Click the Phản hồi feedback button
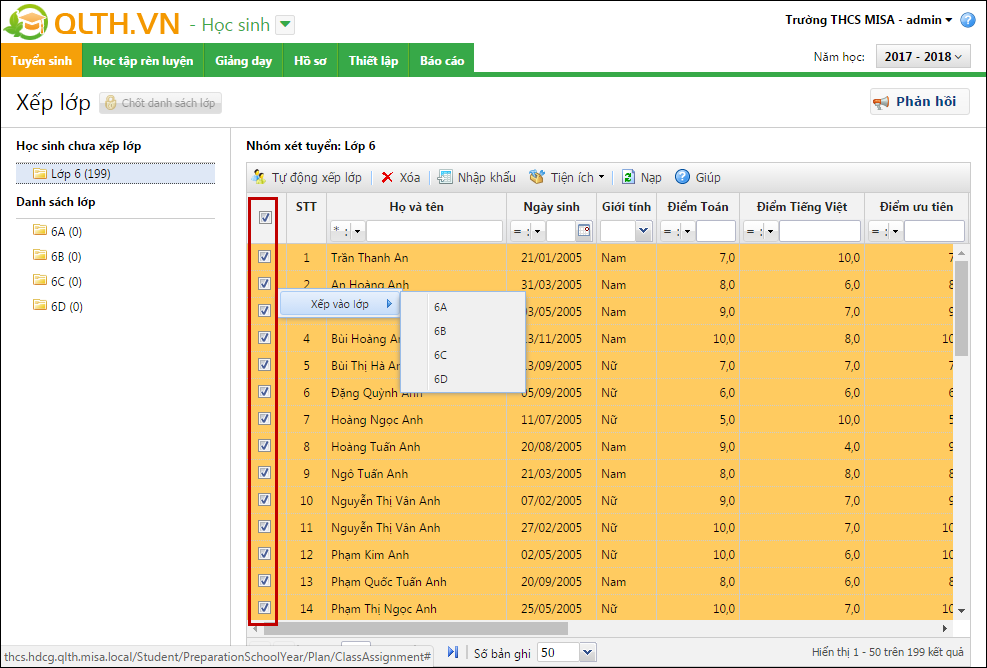Image resolution: width=987 pixels, height=668 pixels. (x=919, y=102)
